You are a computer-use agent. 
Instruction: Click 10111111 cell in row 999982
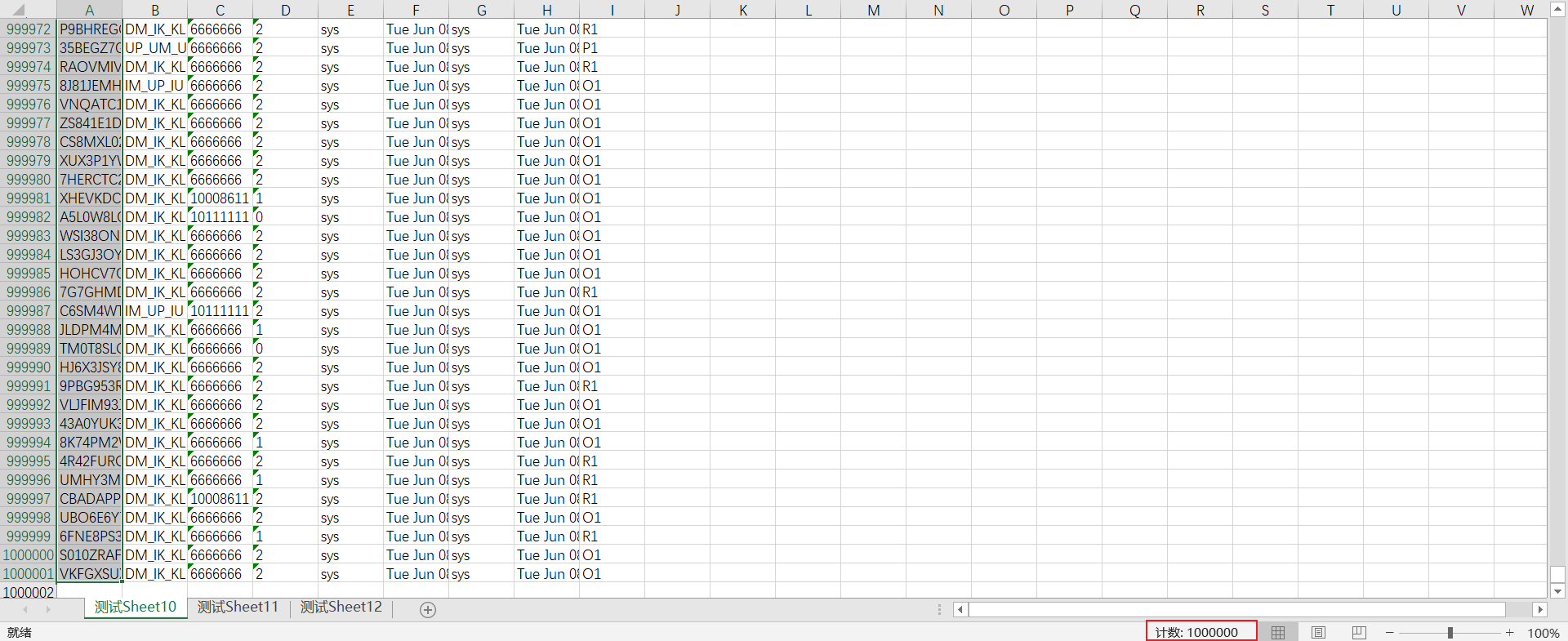(x=220, y=217)
